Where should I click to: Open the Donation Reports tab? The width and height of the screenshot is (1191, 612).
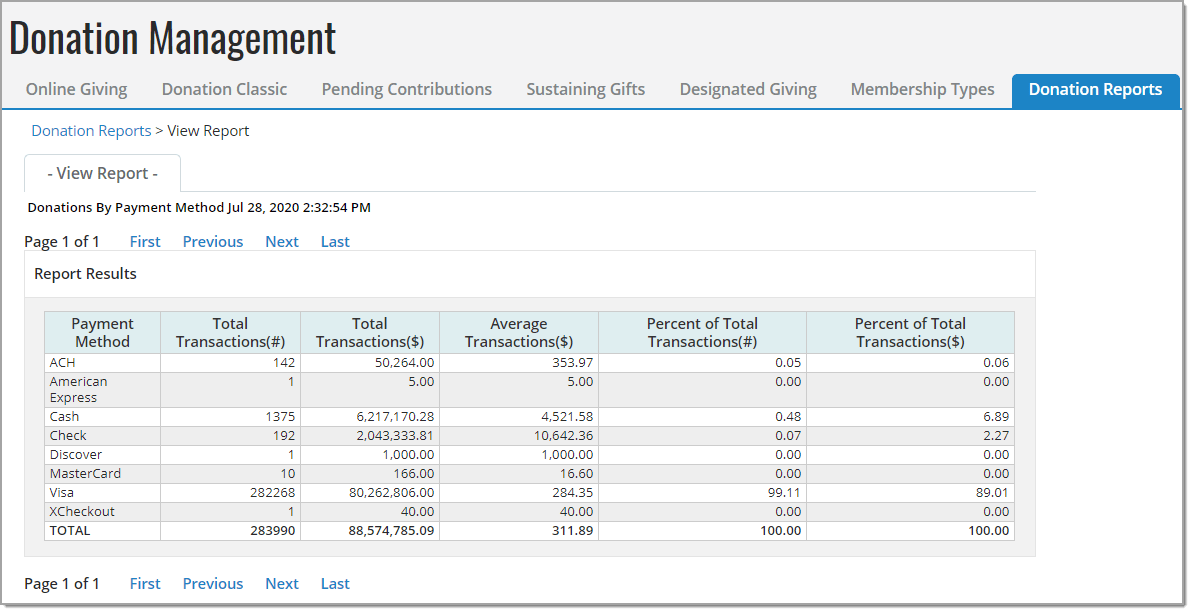pyautogui.click(x=1095, y=90)
